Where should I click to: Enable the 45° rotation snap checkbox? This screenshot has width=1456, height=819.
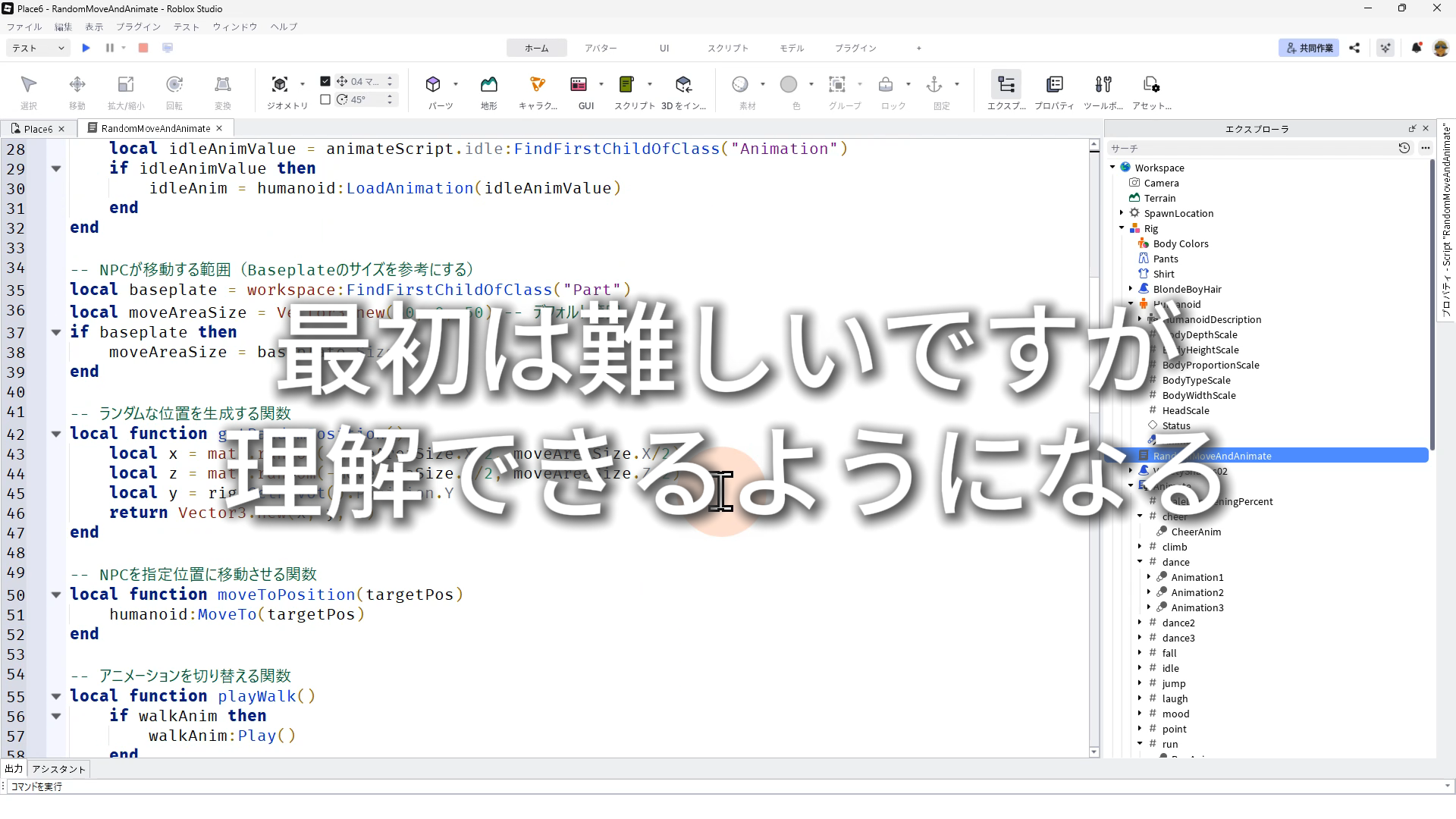325,99
